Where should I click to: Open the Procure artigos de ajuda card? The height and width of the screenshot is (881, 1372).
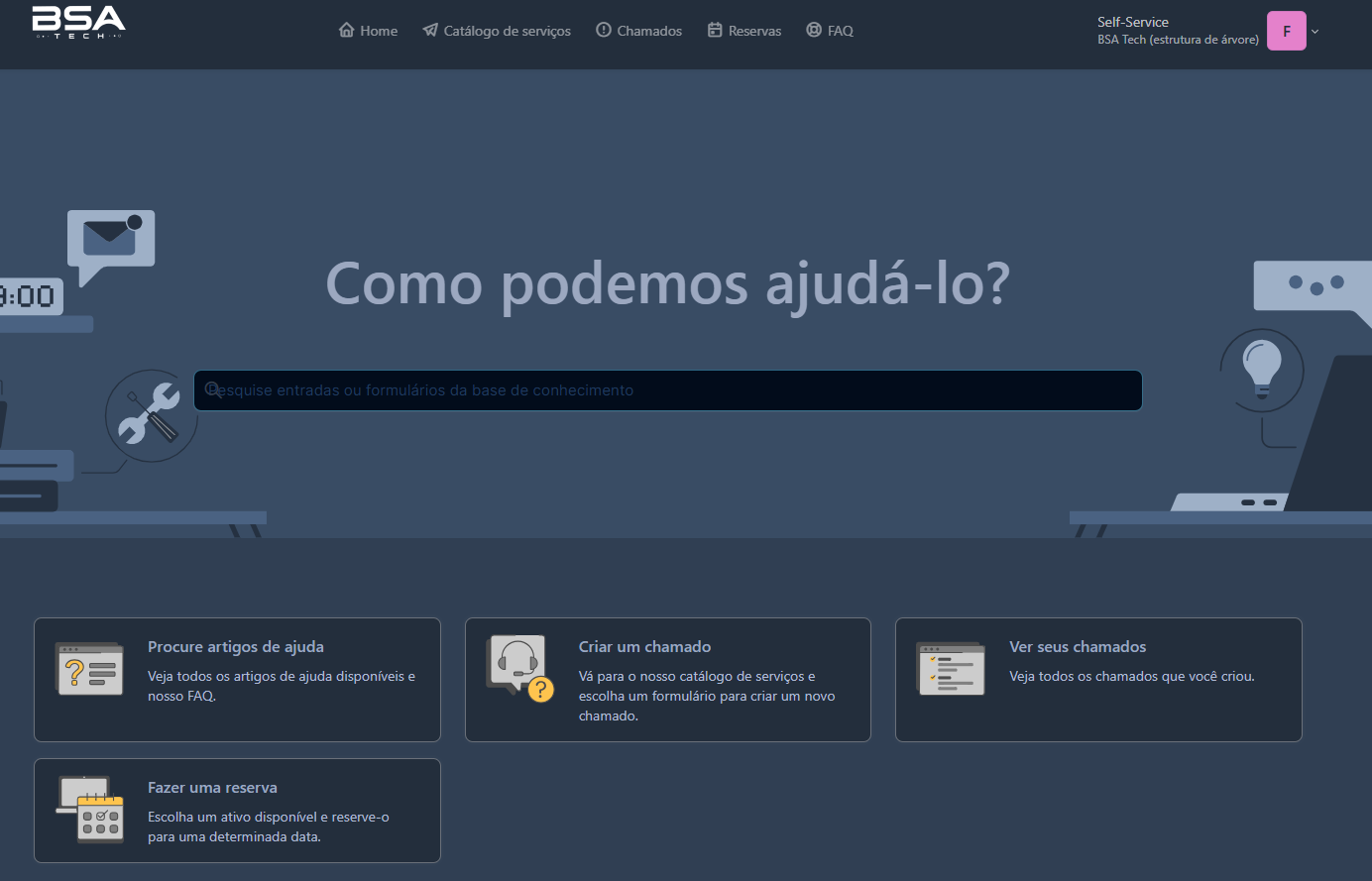coord(237,679)
